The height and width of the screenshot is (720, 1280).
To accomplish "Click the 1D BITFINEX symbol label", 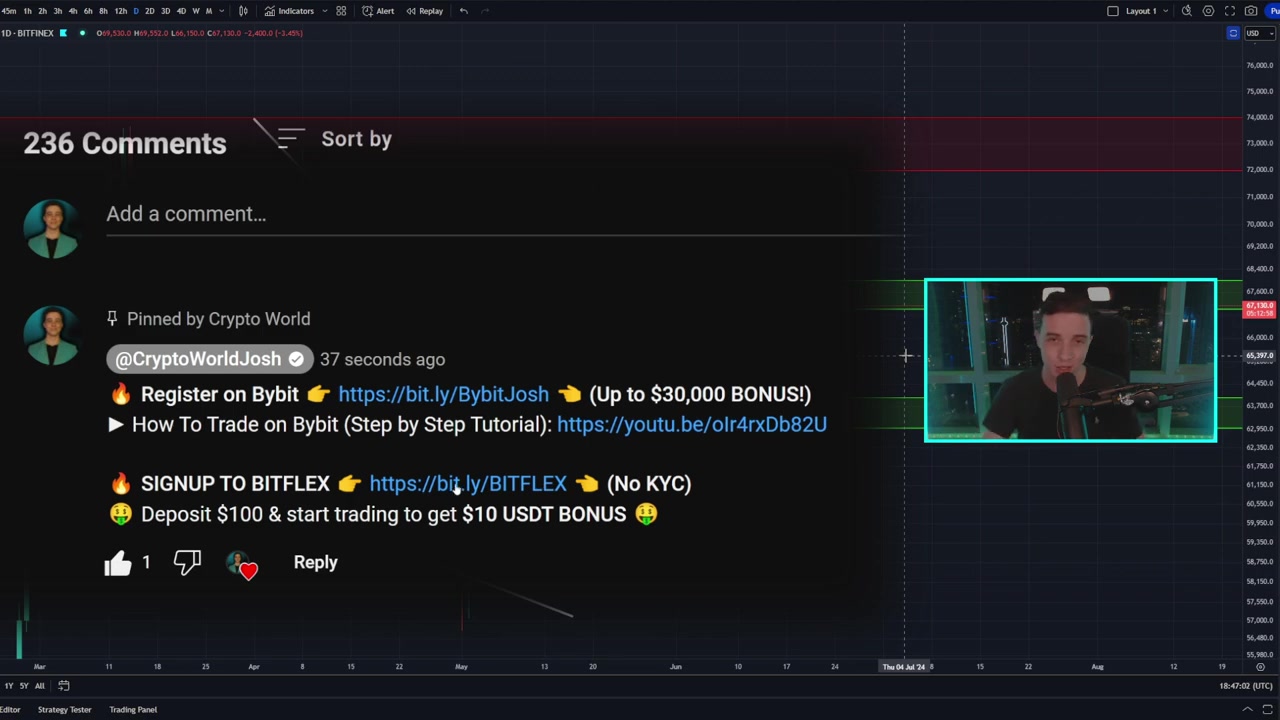I will point(27,33).
